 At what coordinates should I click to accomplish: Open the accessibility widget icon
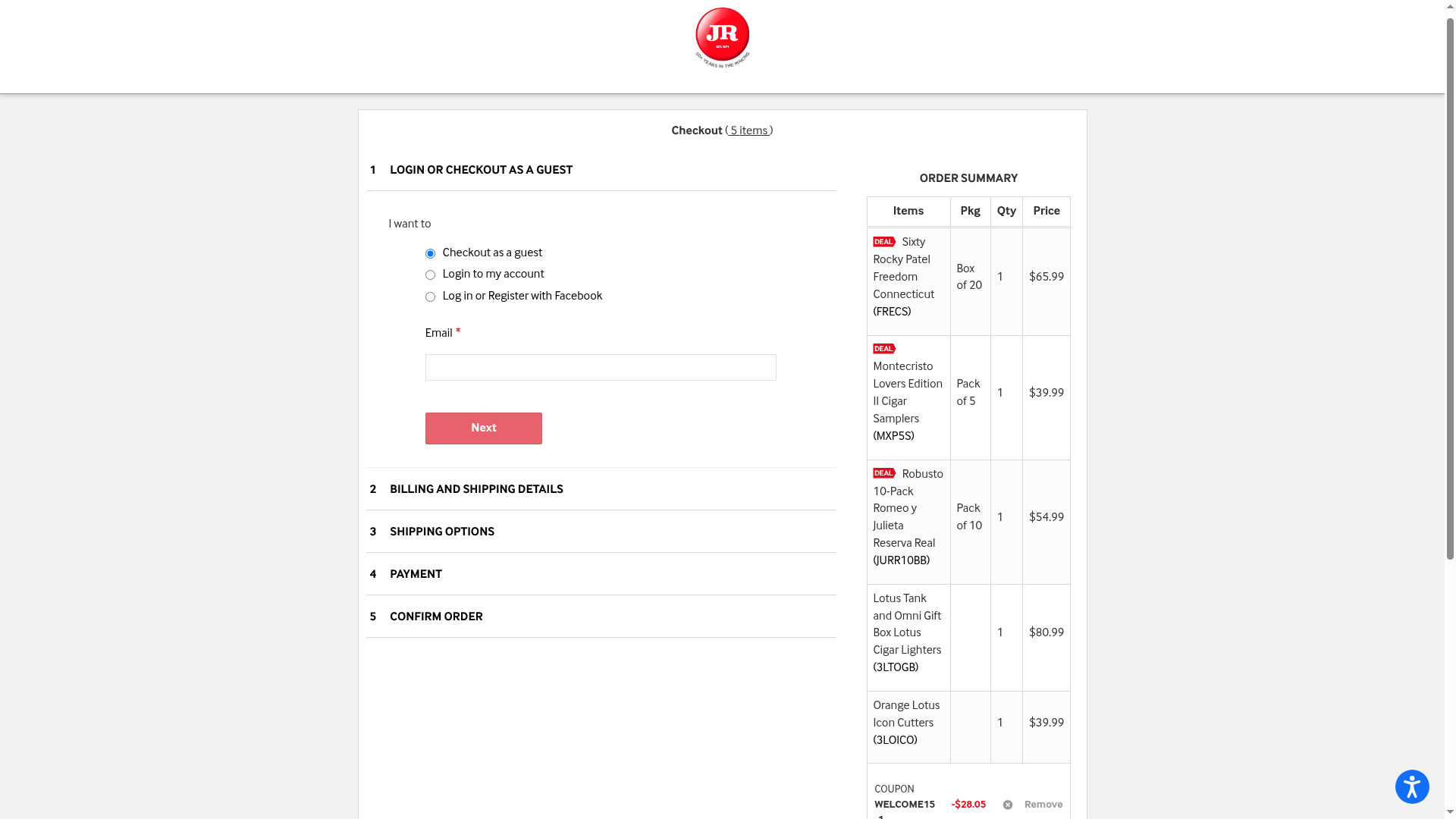tap(1411, 786)
